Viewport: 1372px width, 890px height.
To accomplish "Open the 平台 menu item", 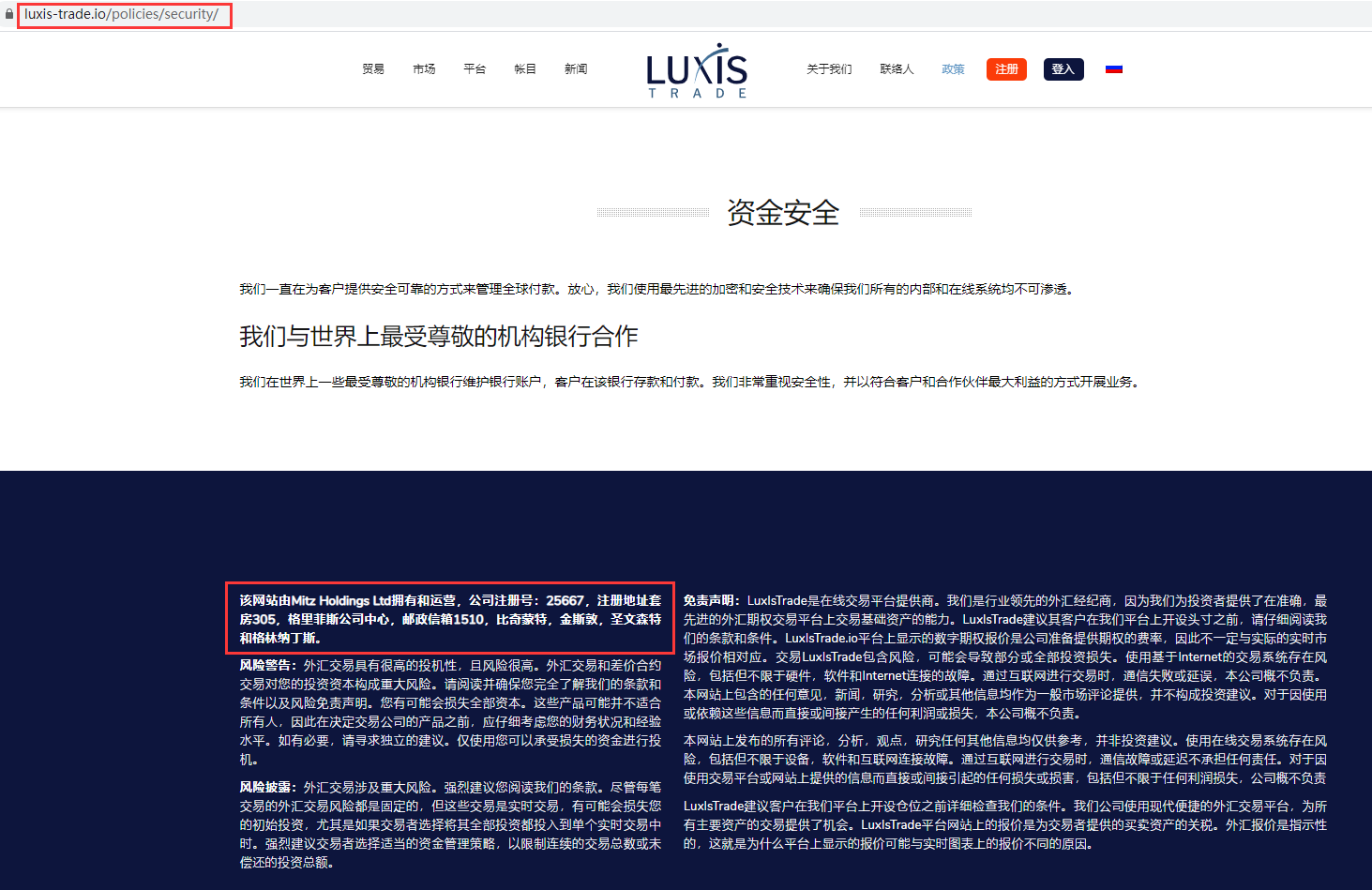I will click(x=475, y=69).
